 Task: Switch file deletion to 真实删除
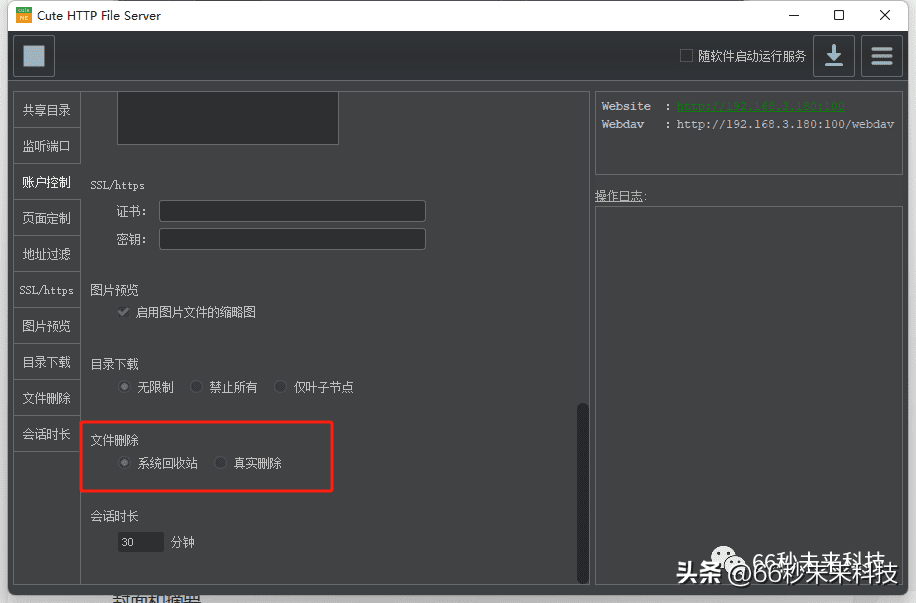point(220,462)
